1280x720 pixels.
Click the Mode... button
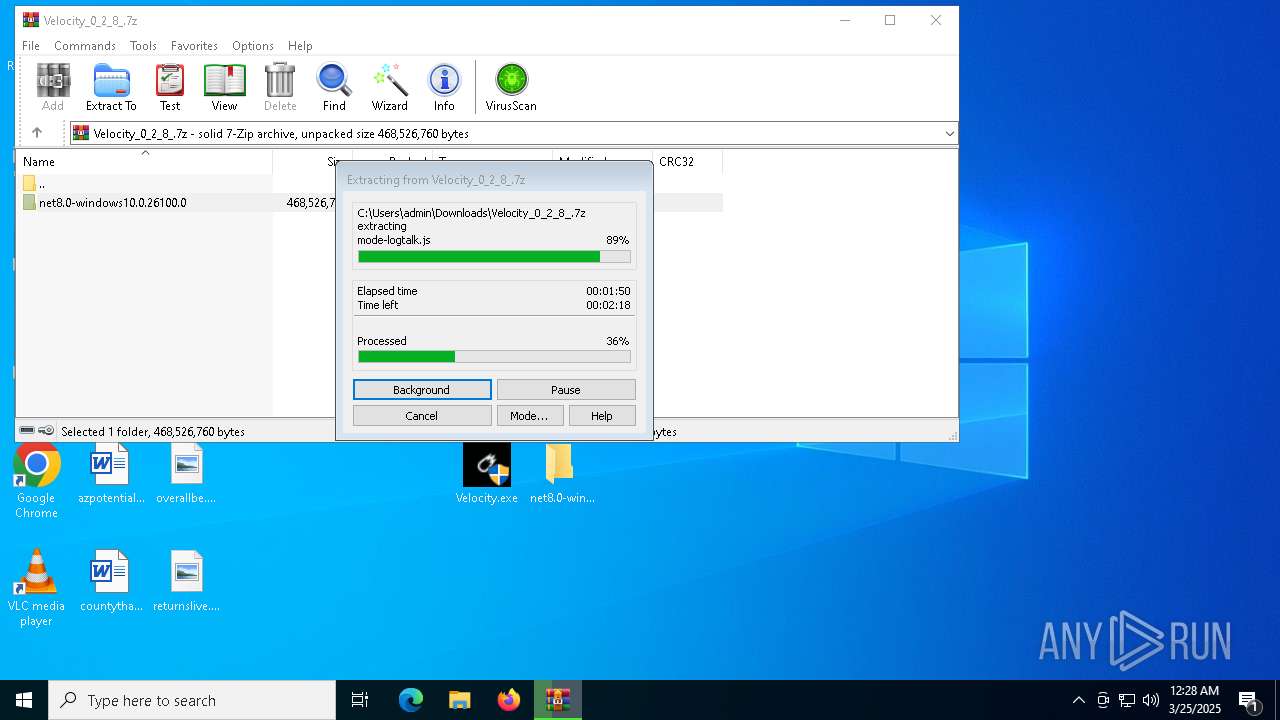(x=529, y=416)
